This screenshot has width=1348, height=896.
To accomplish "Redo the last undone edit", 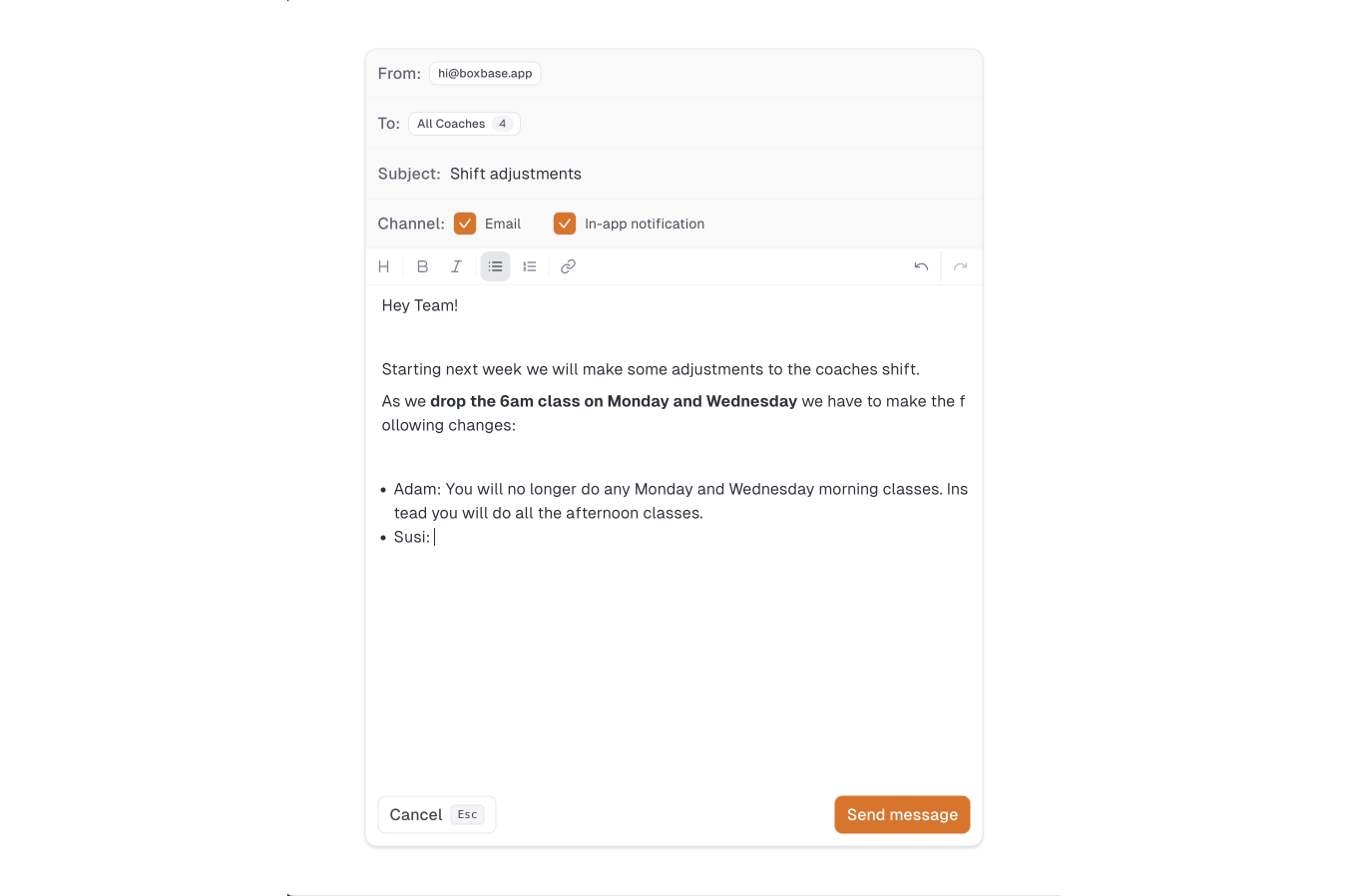I will [x=960, y=266].
